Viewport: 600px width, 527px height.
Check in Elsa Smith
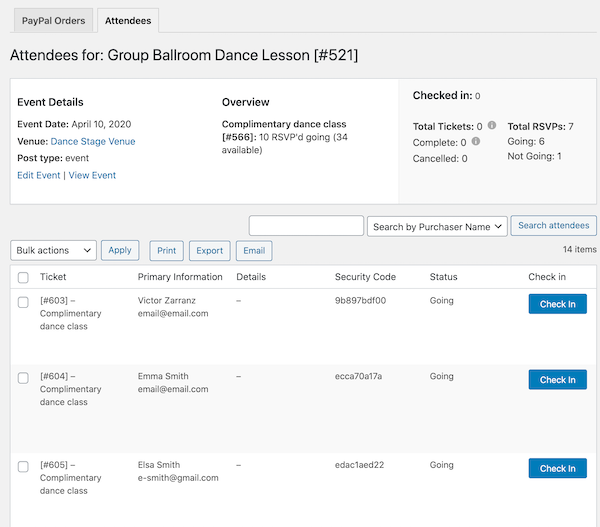pos(557,468)
